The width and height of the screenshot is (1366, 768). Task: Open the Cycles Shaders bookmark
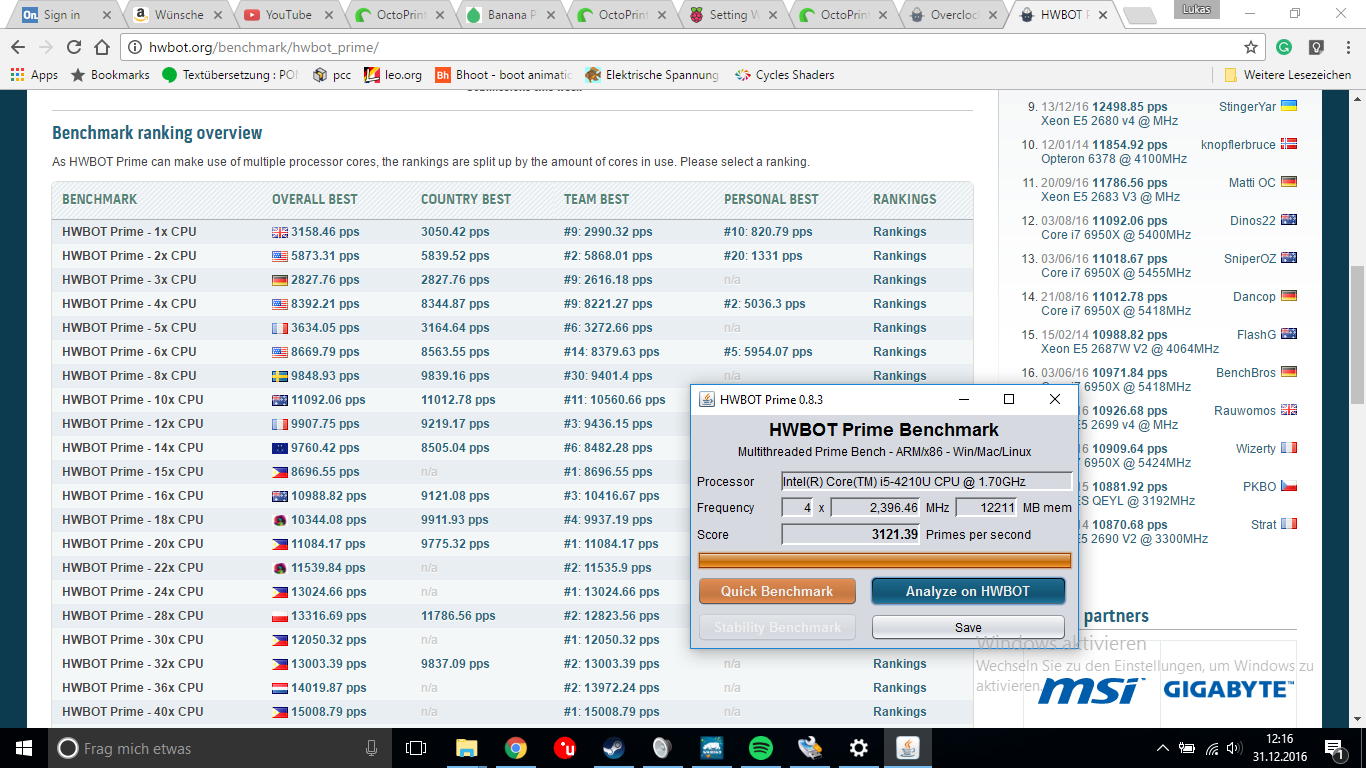point(784,75)
